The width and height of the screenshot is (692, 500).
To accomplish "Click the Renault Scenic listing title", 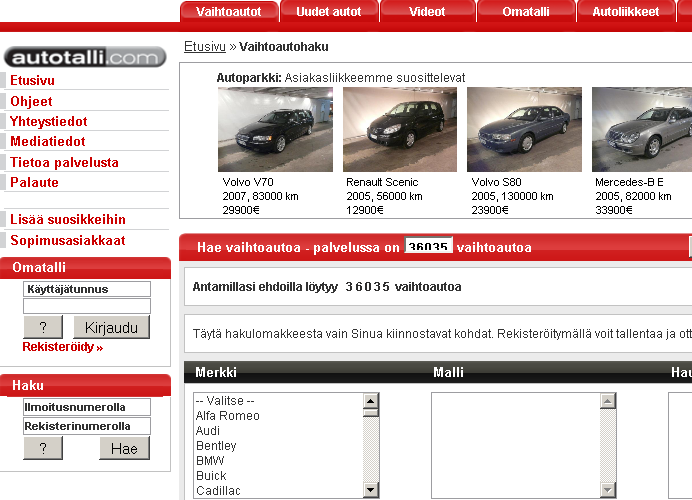I will [x=382, y=182].
